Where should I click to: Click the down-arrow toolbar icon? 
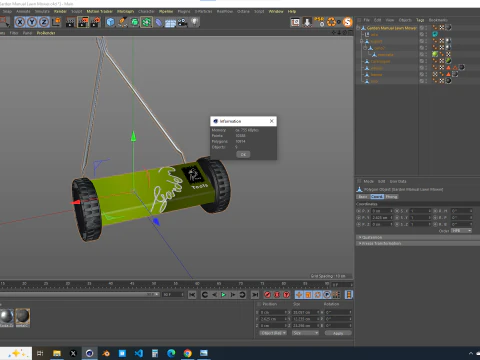tap(307, 22)
